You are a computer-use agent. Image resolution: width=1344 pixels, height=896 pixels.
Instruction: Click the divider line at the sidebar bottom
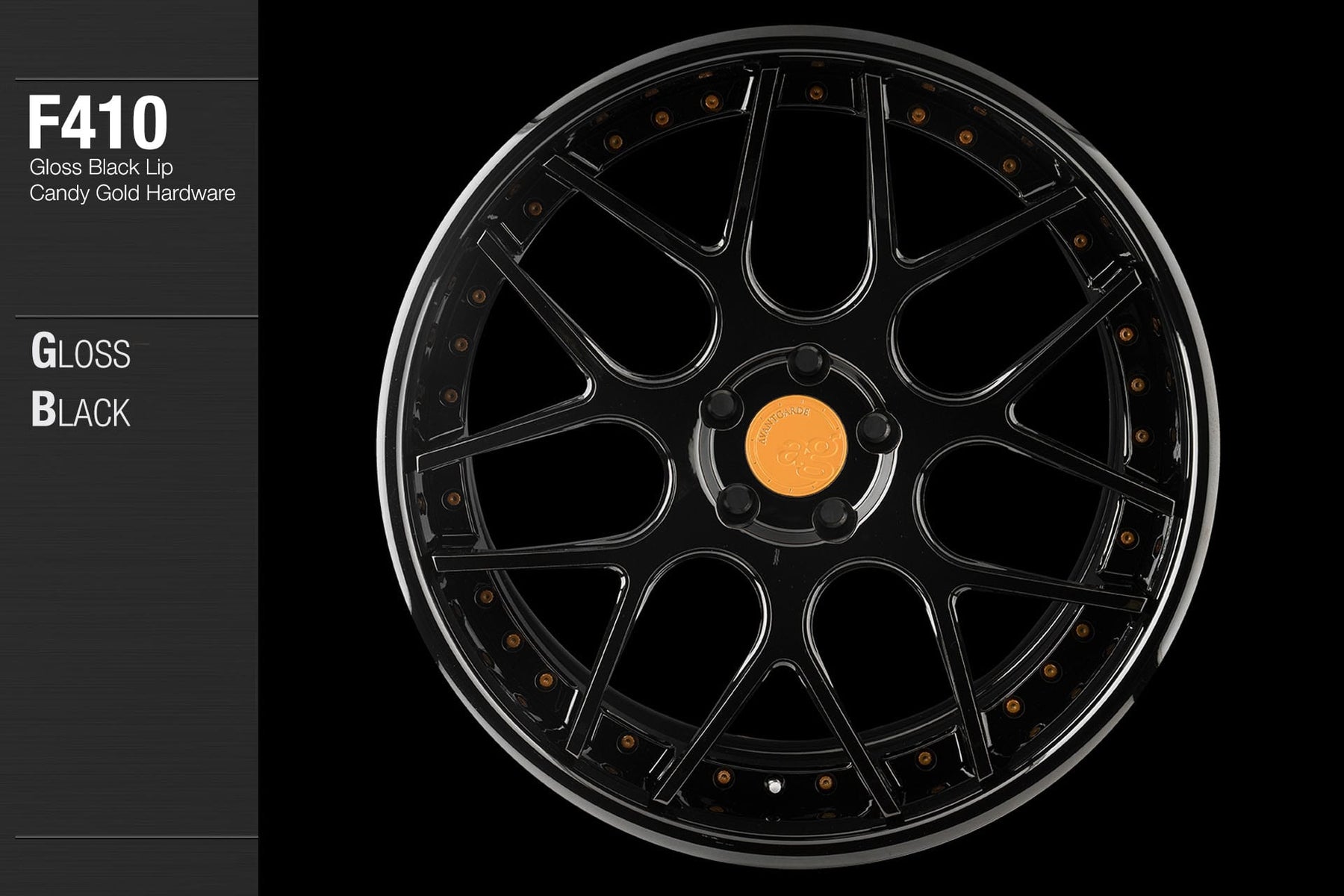click(136, 837)
